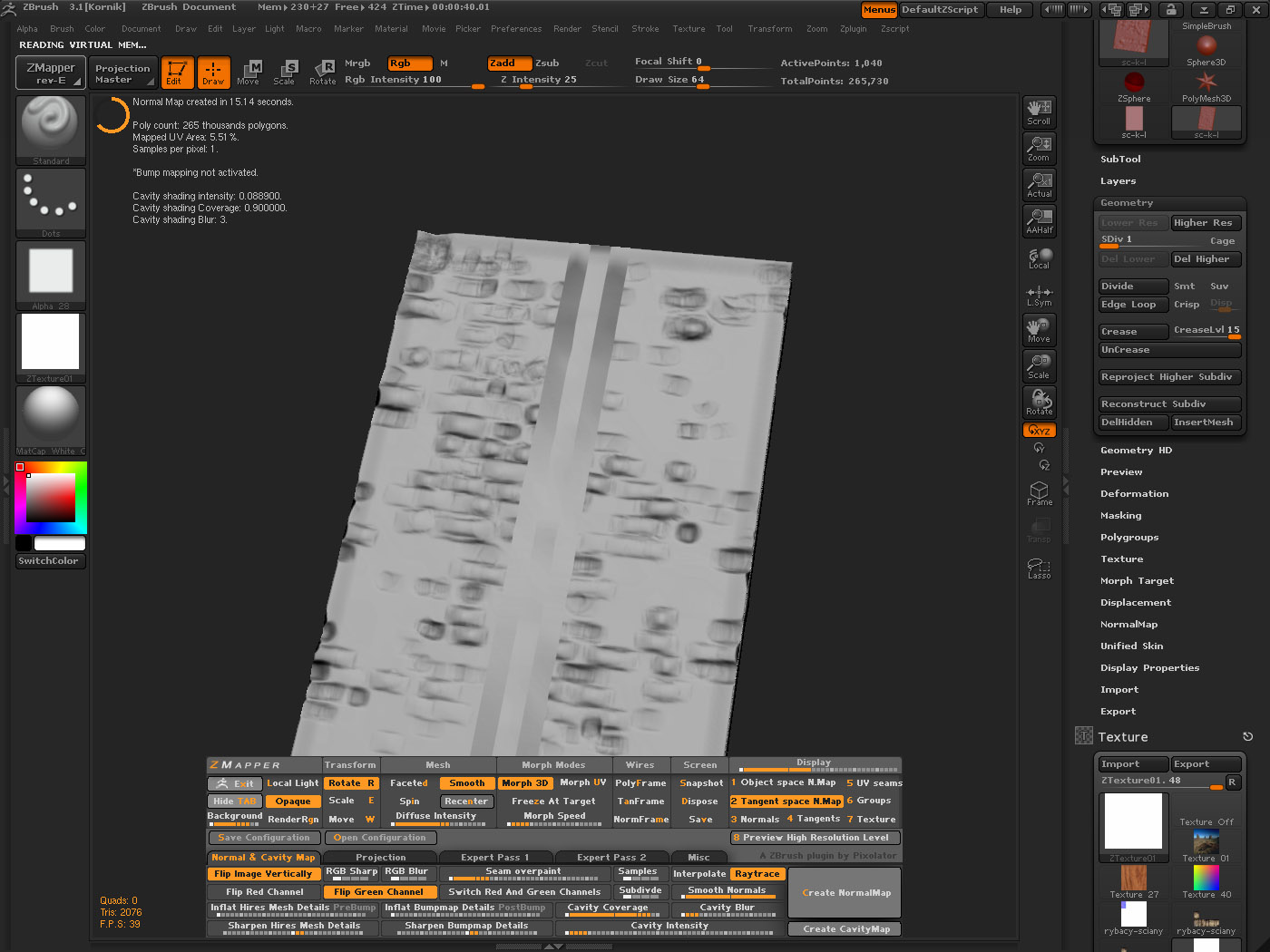Click the Scroll canvas icon
This screenshot has width=1270, height=952.
tap(1039, 112)
